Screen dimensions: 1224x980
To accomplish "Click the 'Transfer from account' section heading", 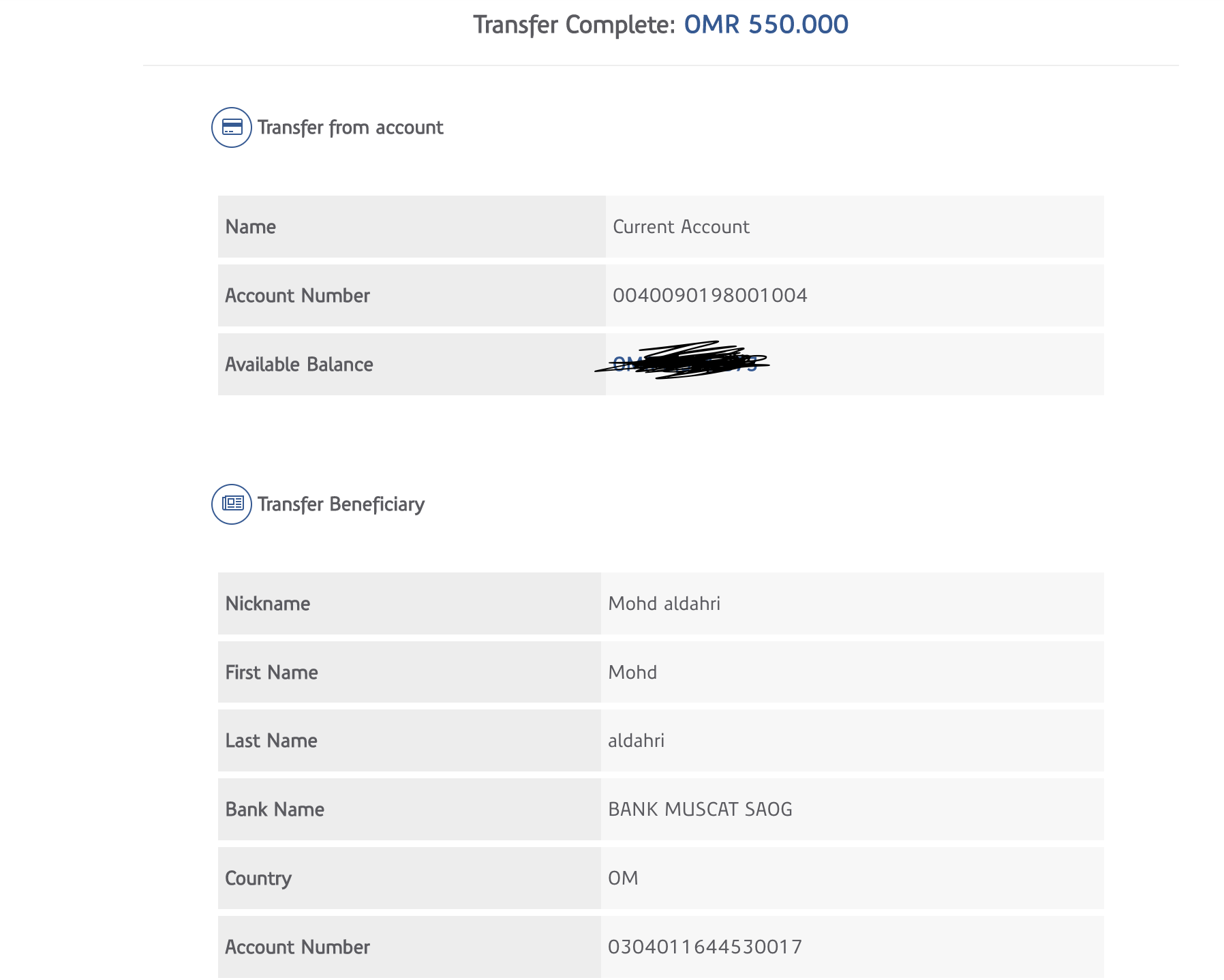I will click(350, 127).
